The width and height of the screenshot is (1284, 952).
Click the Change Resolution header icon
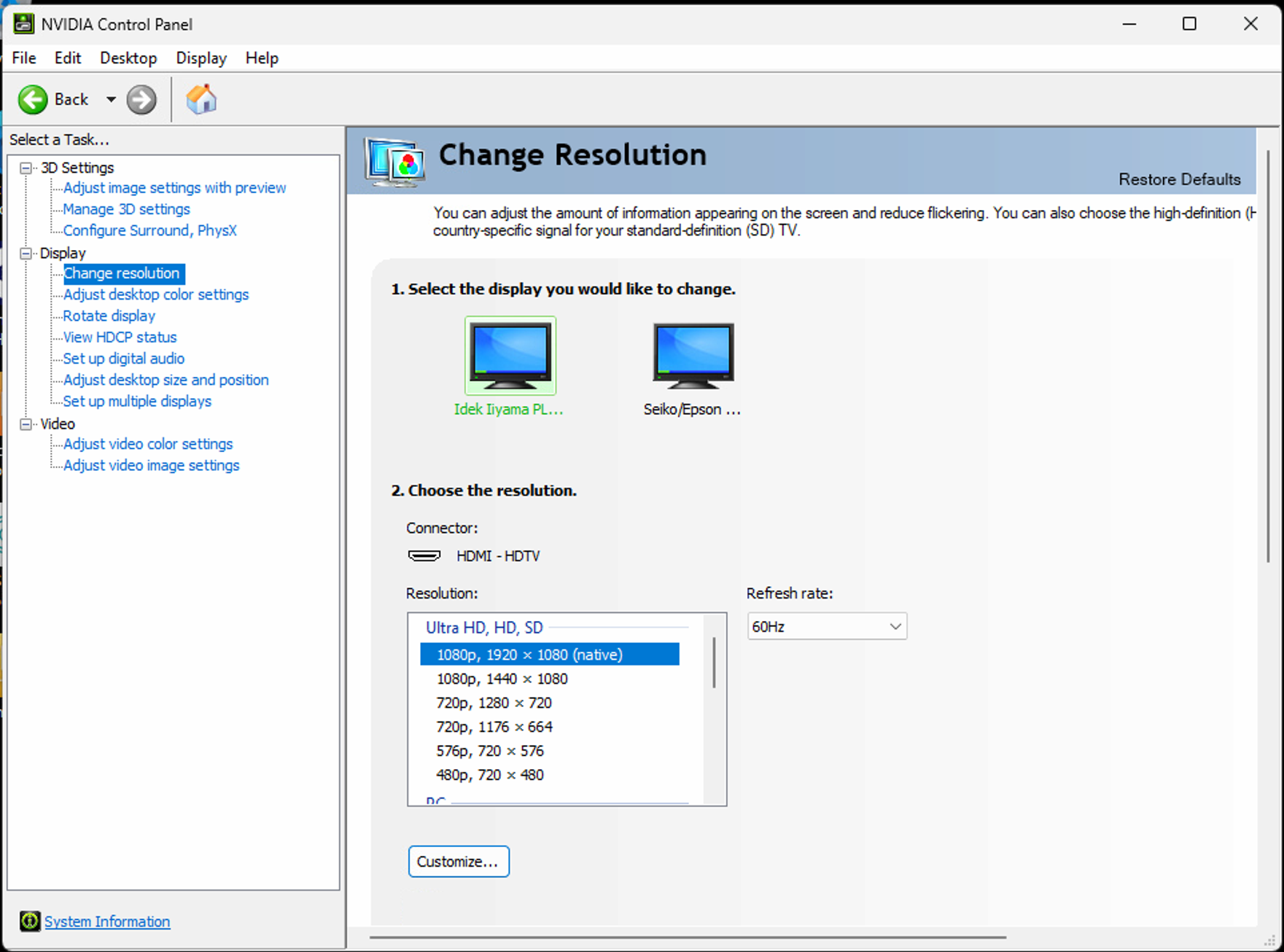[394, 161]
